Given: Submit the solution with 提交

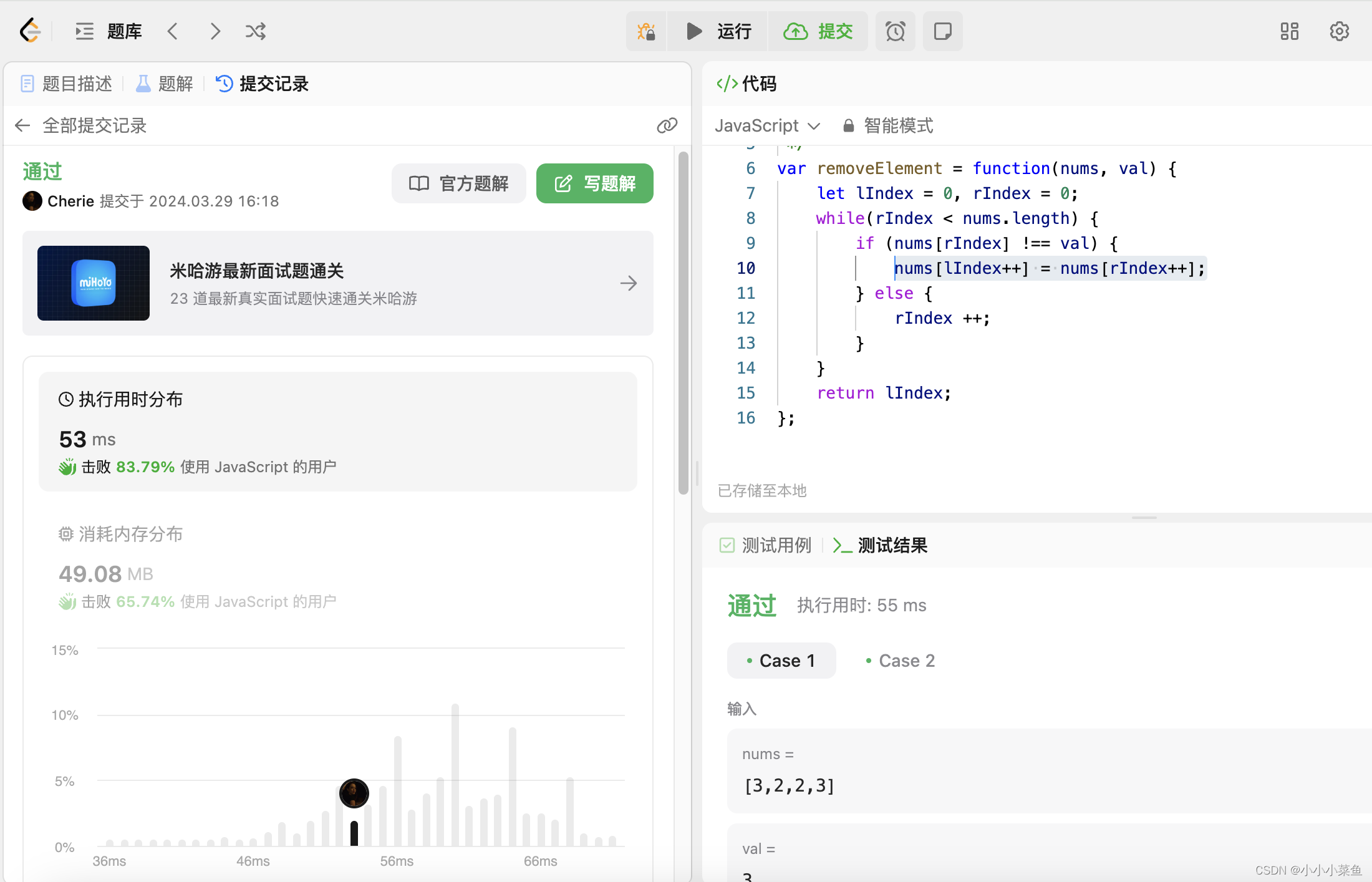Looking at the screenshot, I should pyautogui.click(x=818, y=31).
